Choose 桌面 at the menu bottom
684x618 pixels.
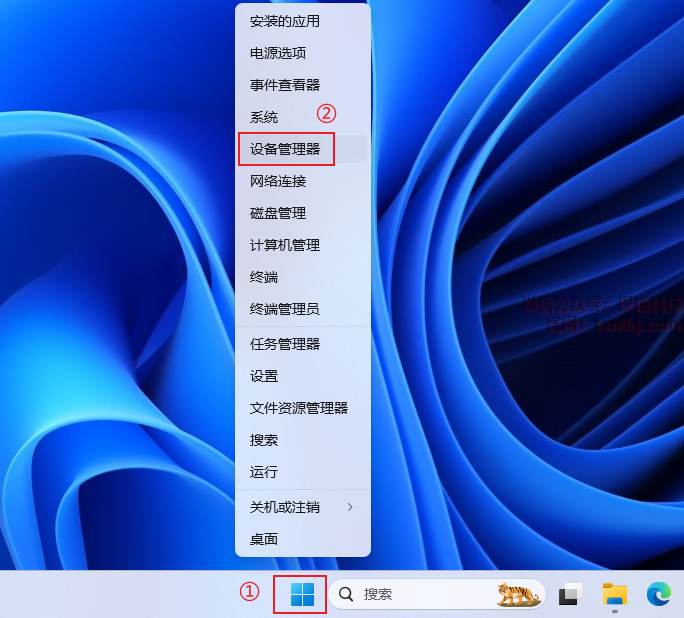coord(303,539)
